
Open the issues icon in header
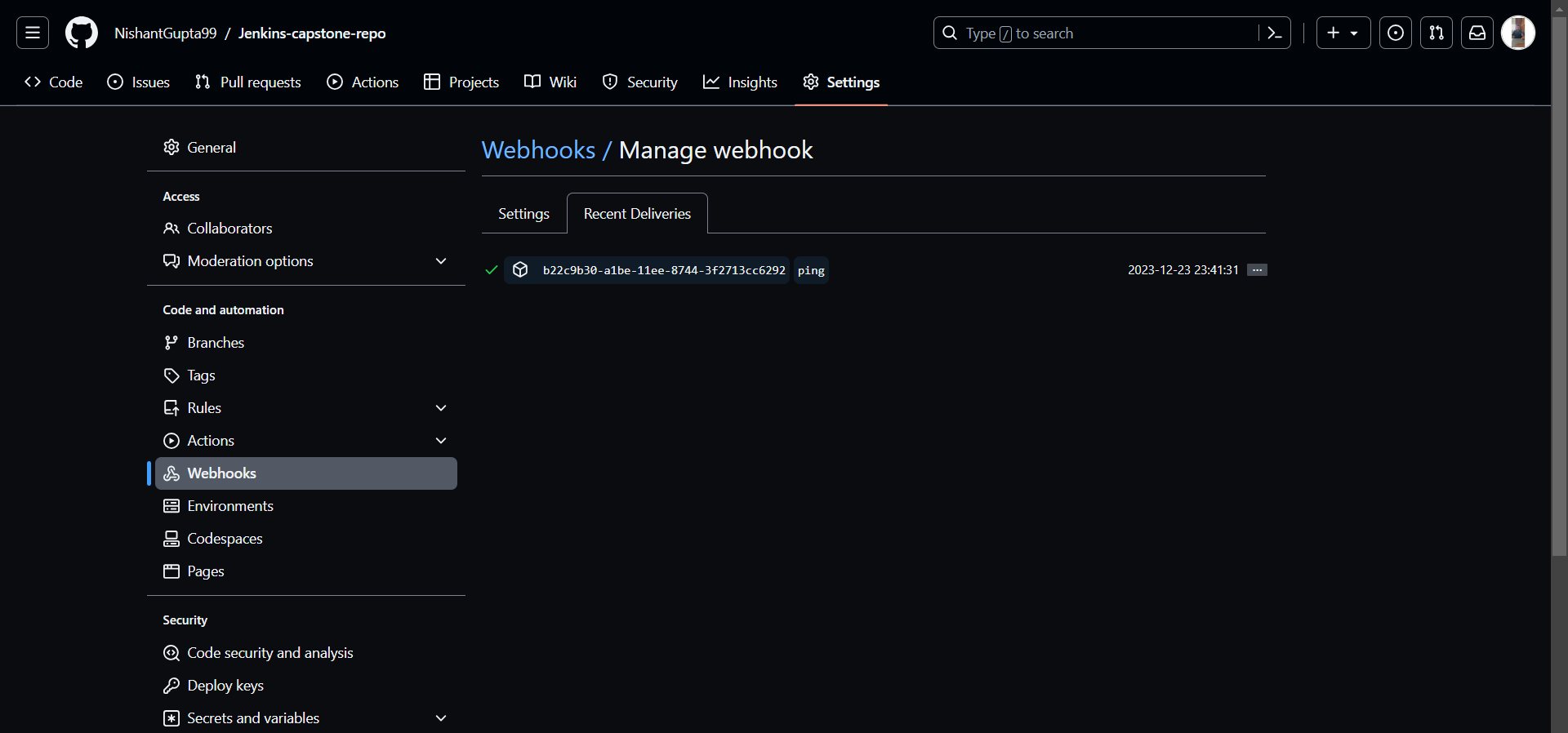1396,33
